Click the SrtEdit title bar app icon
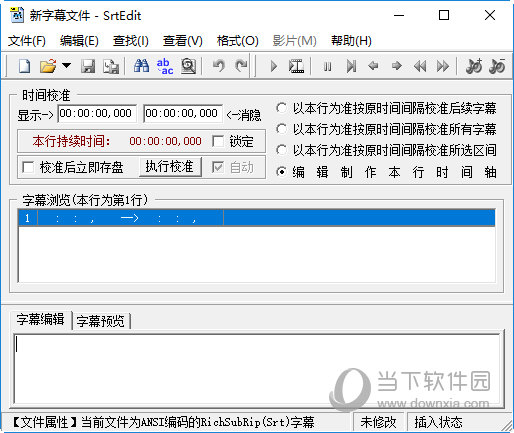This screenshot has width=514, height=433. click(17, 15)
